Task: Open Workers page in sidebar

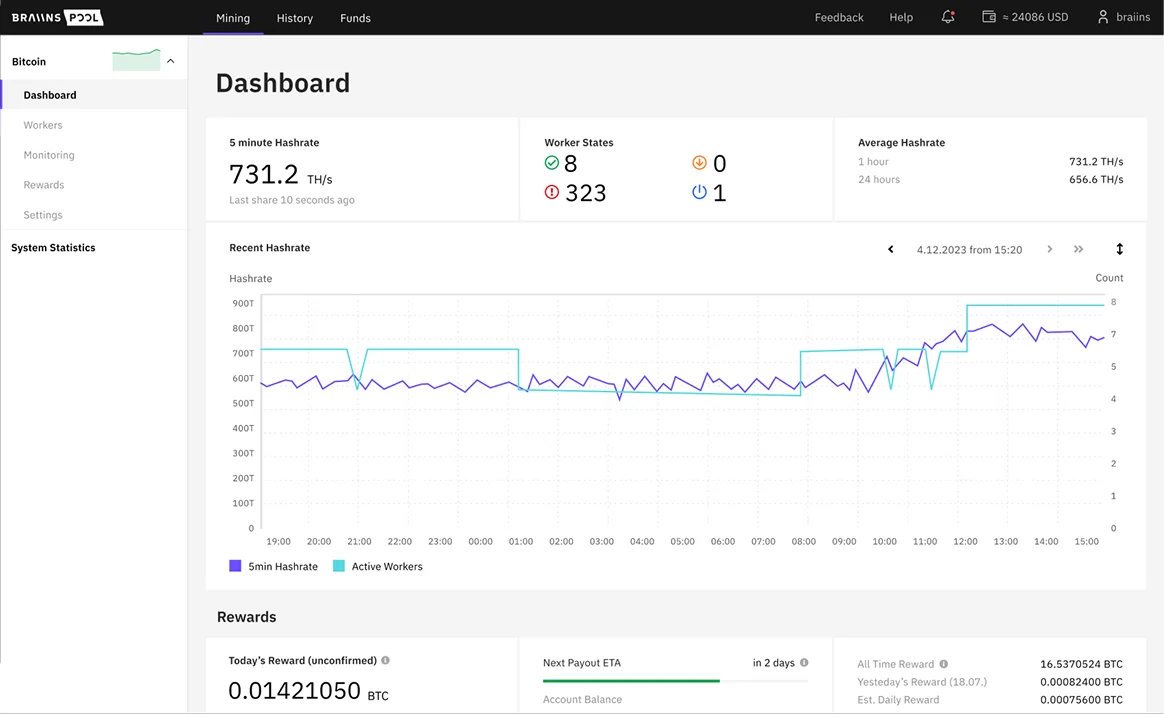Action: (43, 125)
